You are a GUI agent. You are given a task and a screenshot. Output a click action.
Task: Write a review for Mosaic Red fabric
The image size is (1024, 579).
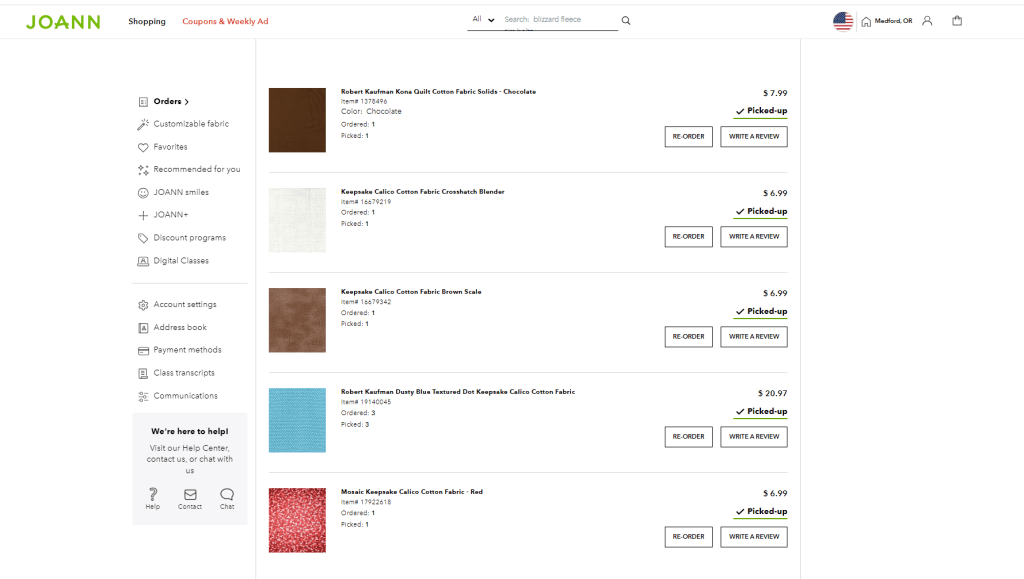click(753, 537)
